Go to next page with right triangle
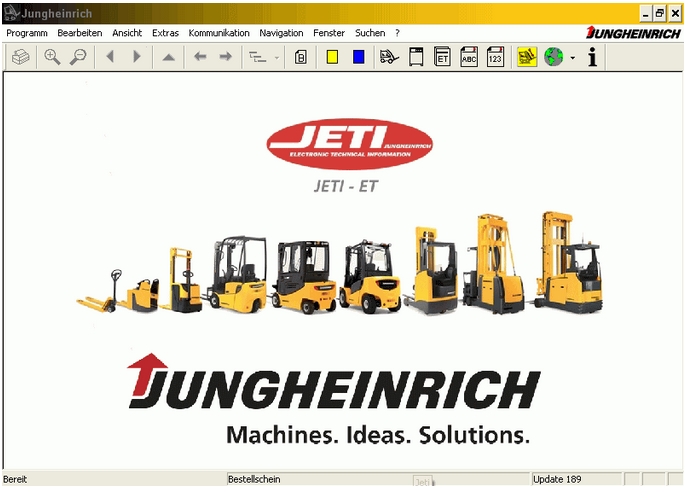This screenshot has height=492, width=685. point(137,56)
